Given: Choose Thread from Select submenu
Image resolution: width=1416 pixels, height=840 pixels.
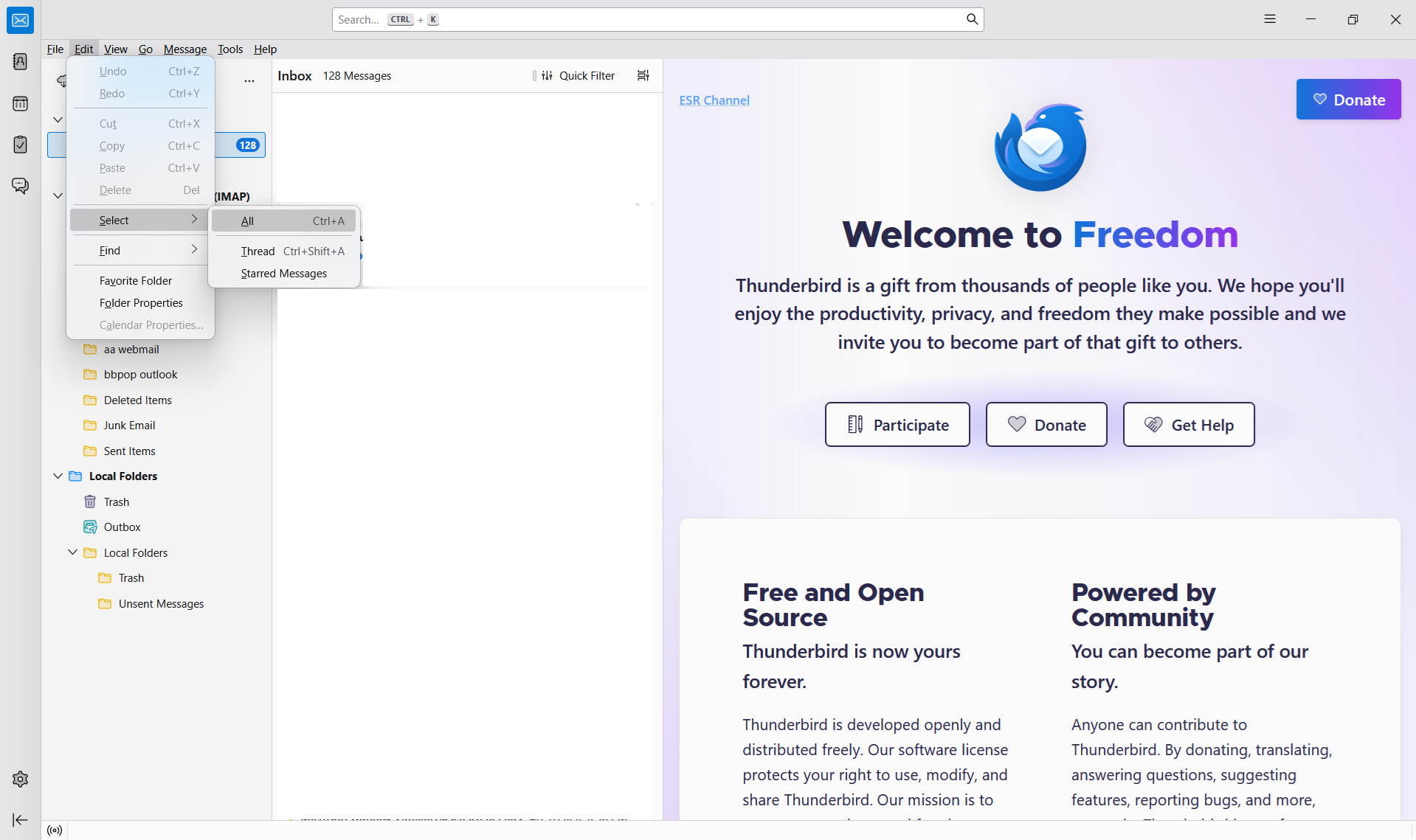Looking at the screenshot, I should 284,251.
